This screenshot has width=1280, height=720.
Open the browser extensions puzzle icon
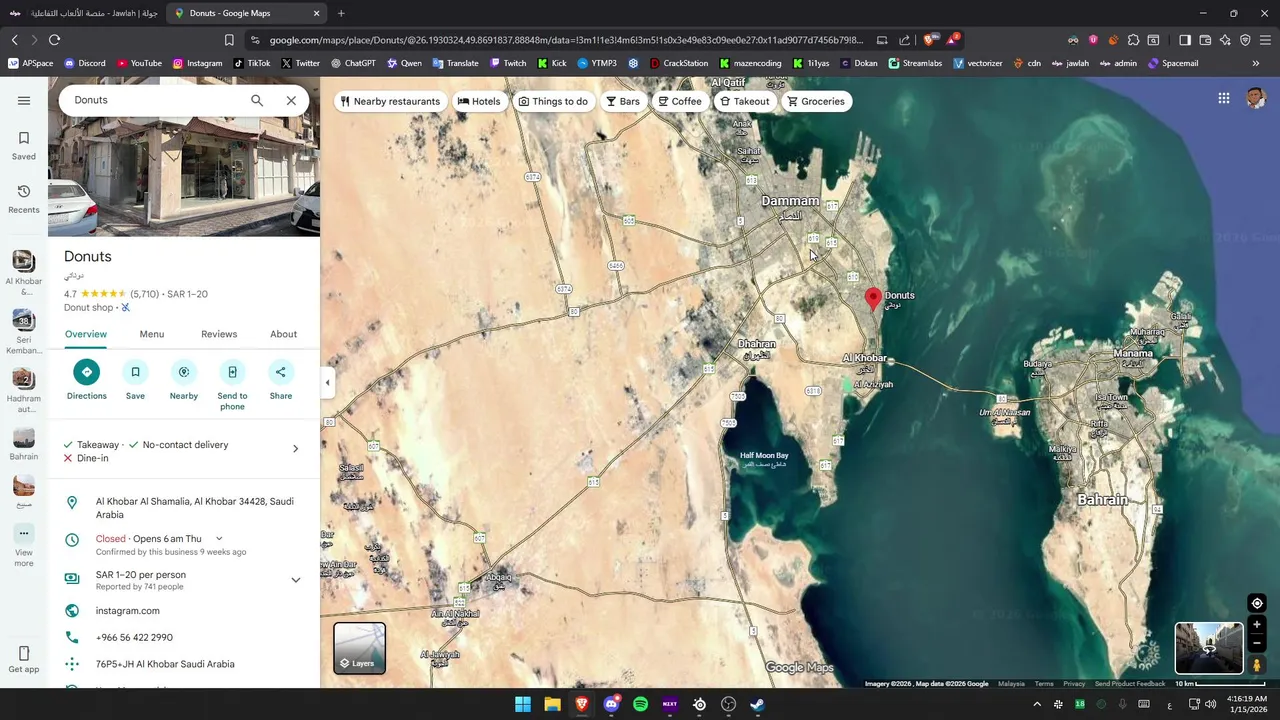pos(1133,40)
